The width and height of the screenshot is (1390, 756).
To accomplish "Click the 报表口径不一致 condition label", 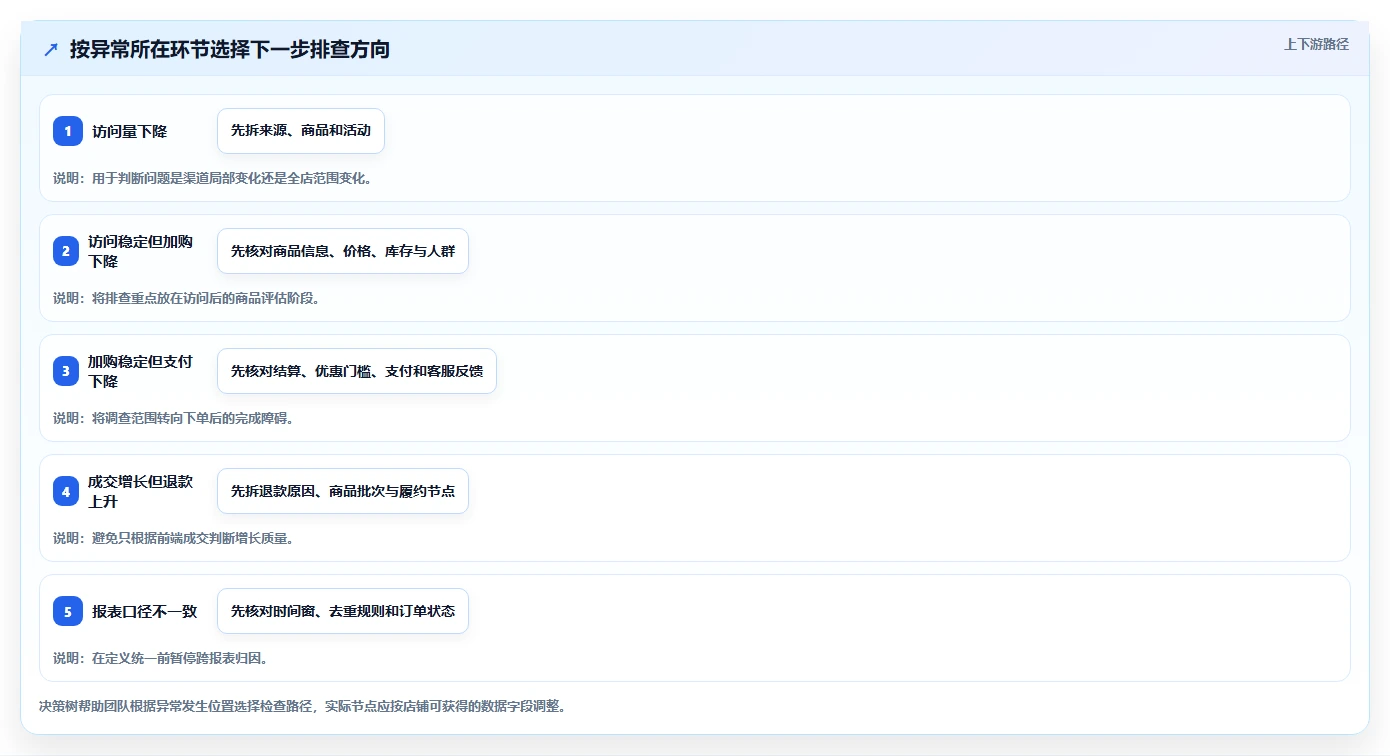I will click(145, 611).
